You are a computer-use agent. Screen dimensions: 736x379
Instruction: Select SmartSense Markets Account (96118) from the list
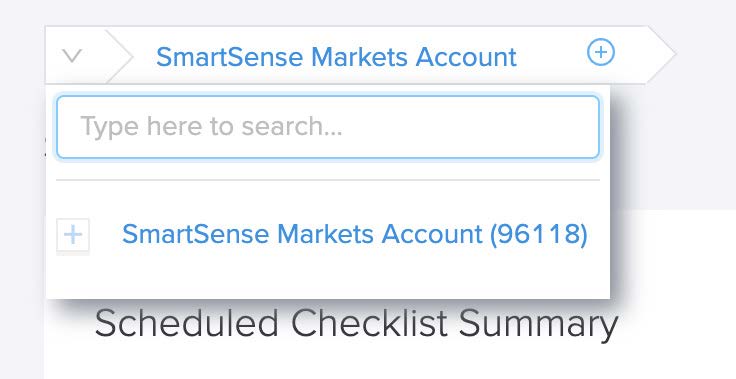pos(354,234)
